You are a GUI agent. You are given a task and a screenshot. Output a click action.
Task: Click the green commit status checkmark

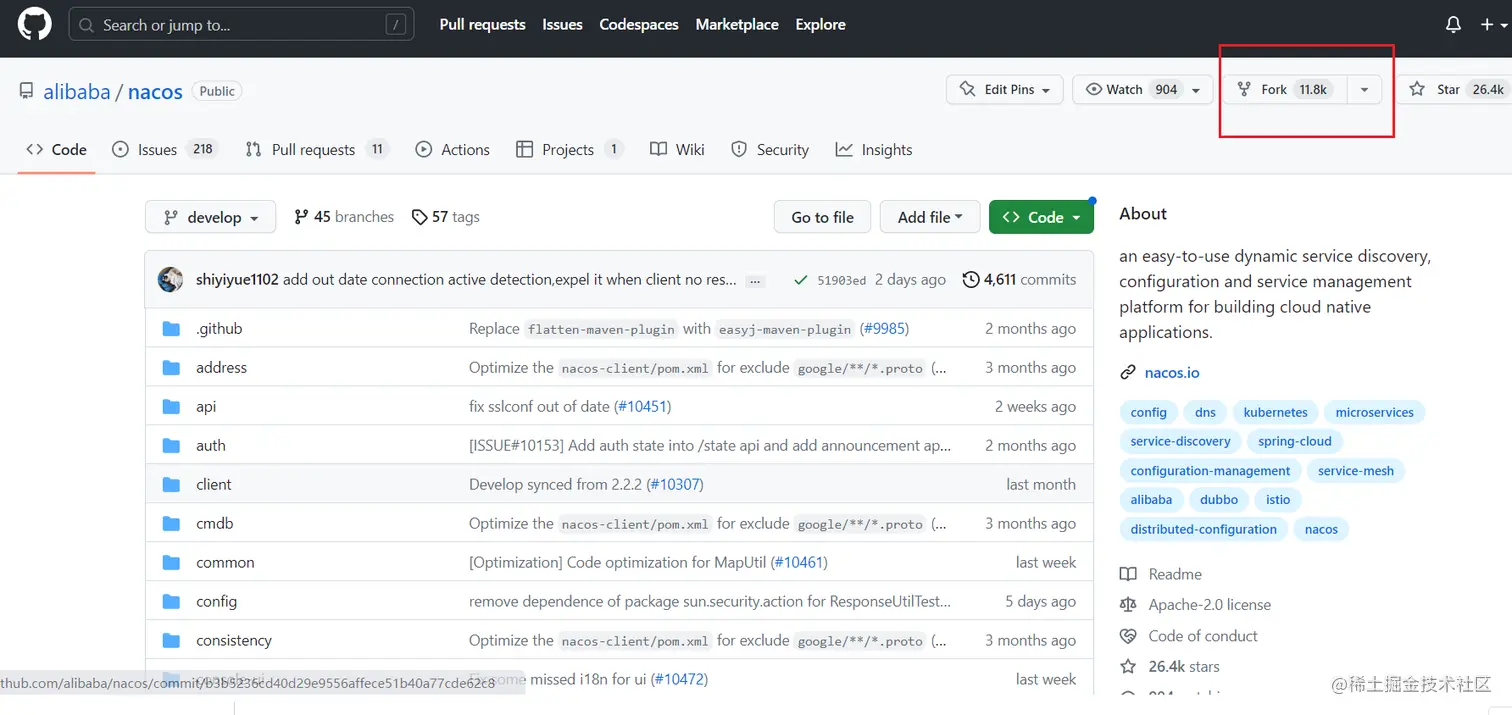800,280
